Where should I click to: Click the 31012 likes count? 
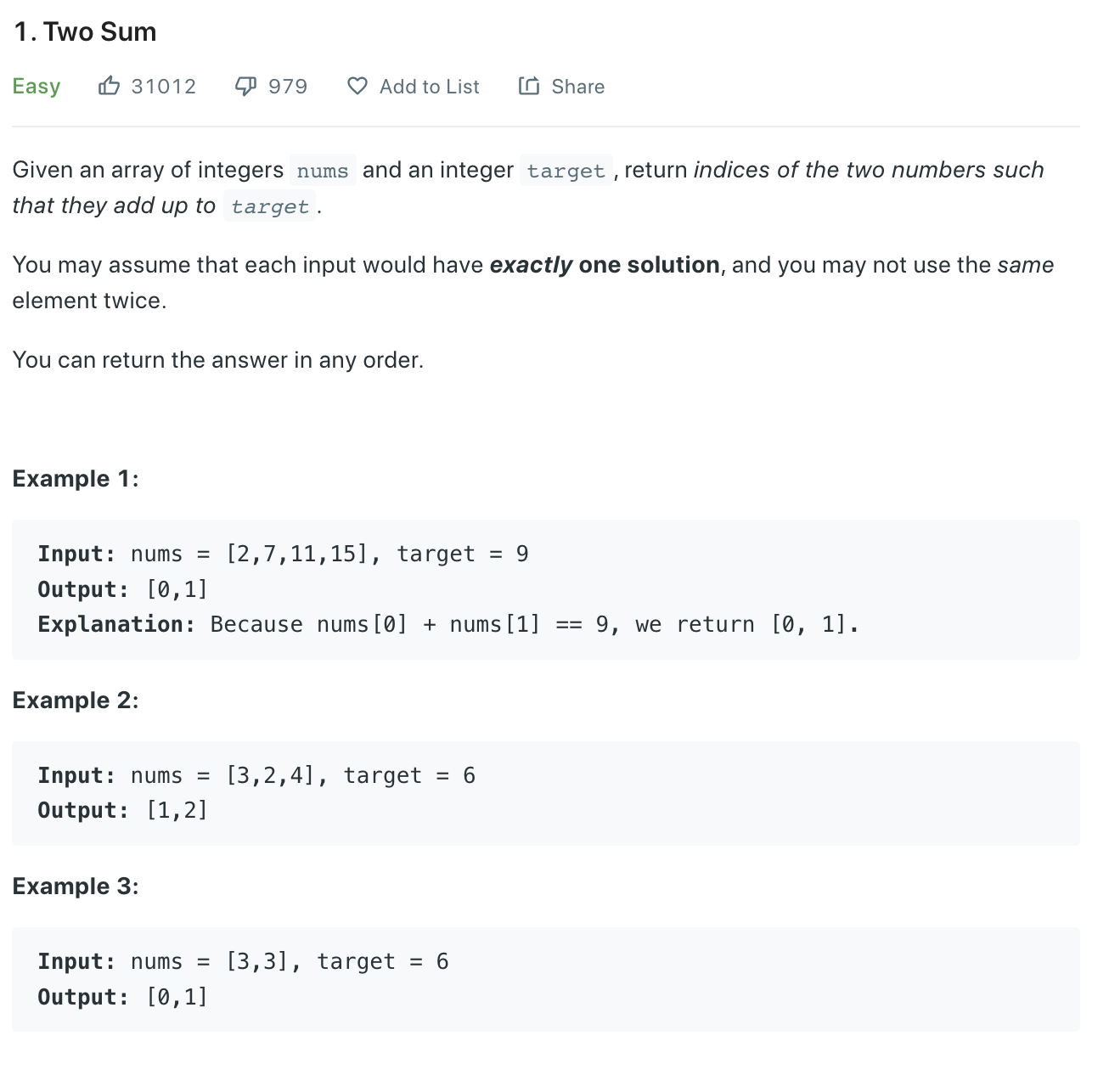163,87
